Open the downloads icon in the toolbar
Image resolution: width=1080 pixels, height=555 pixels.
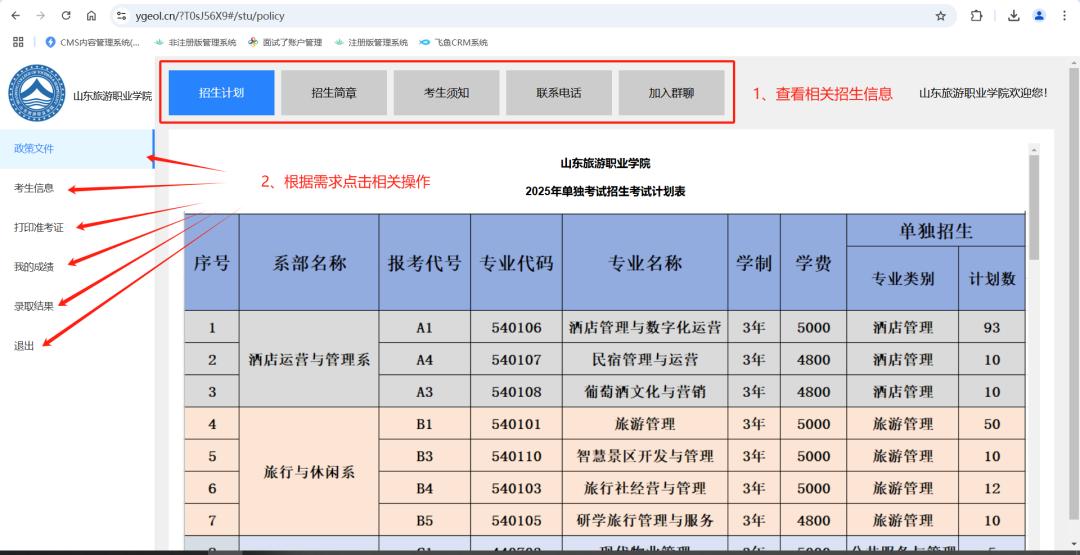[x=1013, y=16]
